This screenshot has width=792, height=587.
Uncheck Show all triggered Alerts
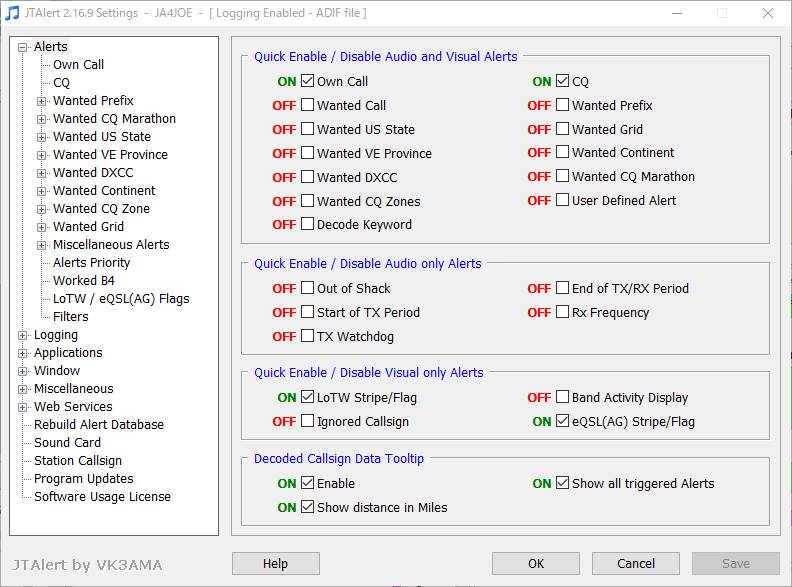point(562,483)
